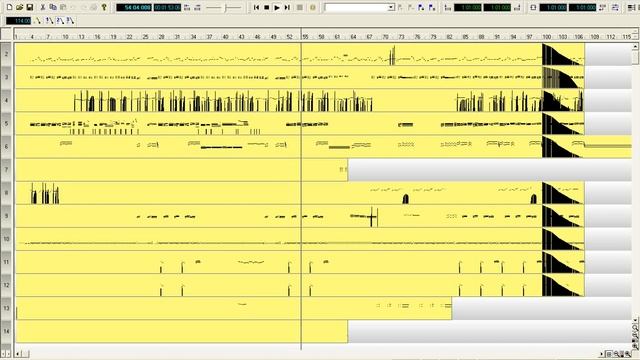Insert a marker with blue flag icon
Viewport: 640px width, 360px height.
point(421,7)
